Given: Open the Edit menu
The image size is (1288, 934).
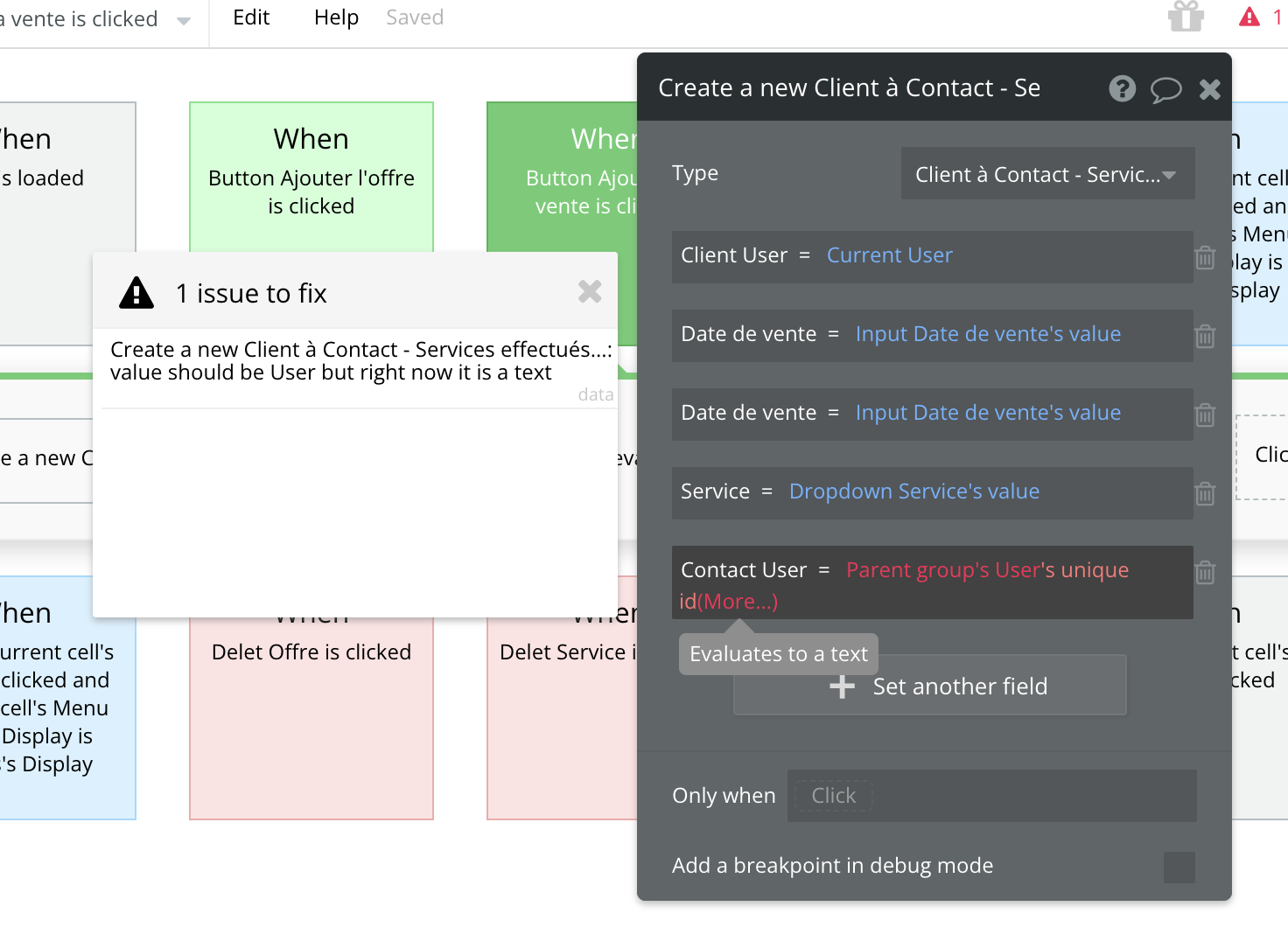Looking at the screenshot, I should pyautogui.click(x=251, y=17).
